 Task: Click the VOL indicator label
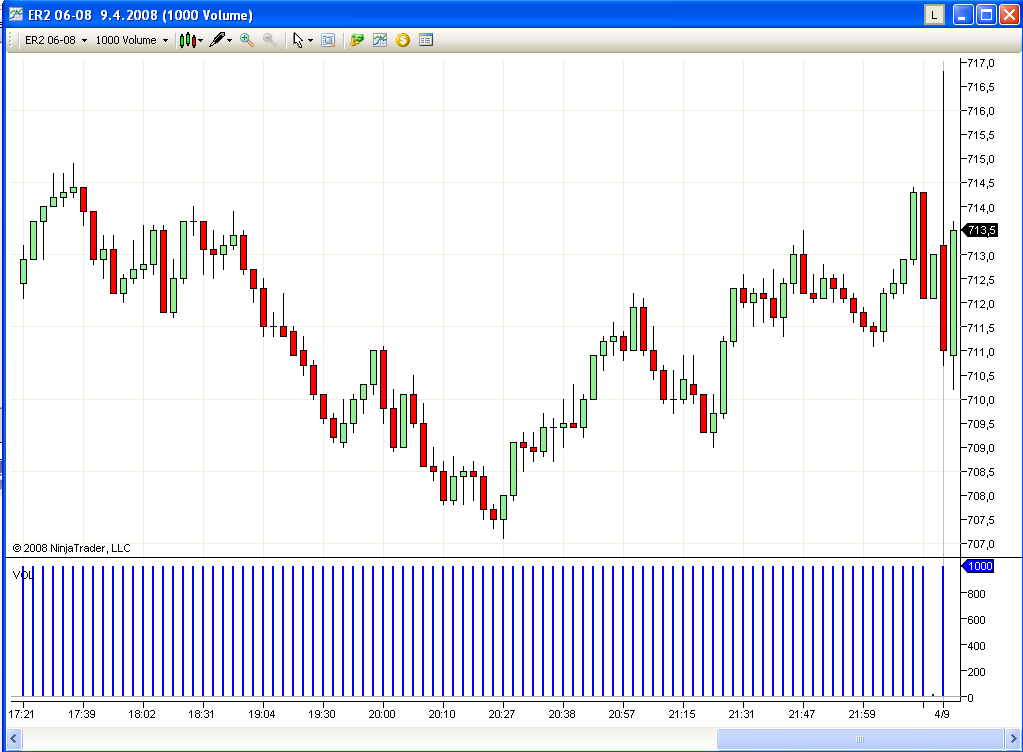click(23, 575)
